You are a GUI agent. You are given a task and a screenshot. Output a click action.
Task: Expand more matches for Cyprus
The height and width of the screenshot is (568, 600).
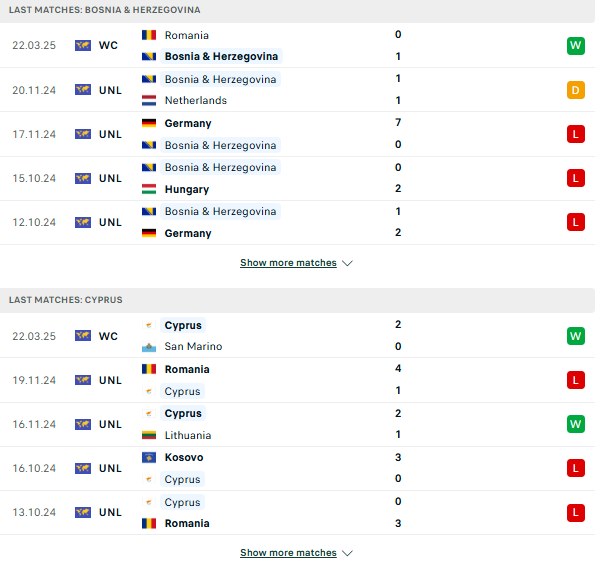pyautogui.click(x=288, y=553)
